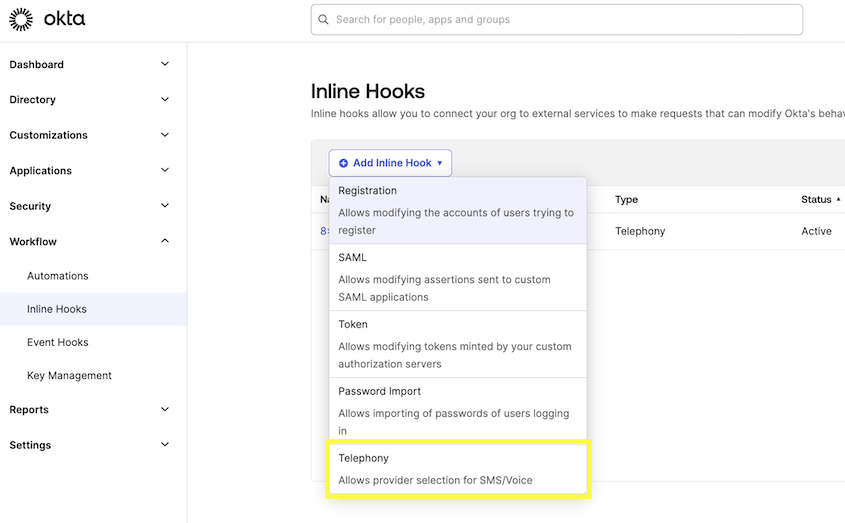Select Telephony from the hook menu
845x523 pixels.
(x=458, y=469)
